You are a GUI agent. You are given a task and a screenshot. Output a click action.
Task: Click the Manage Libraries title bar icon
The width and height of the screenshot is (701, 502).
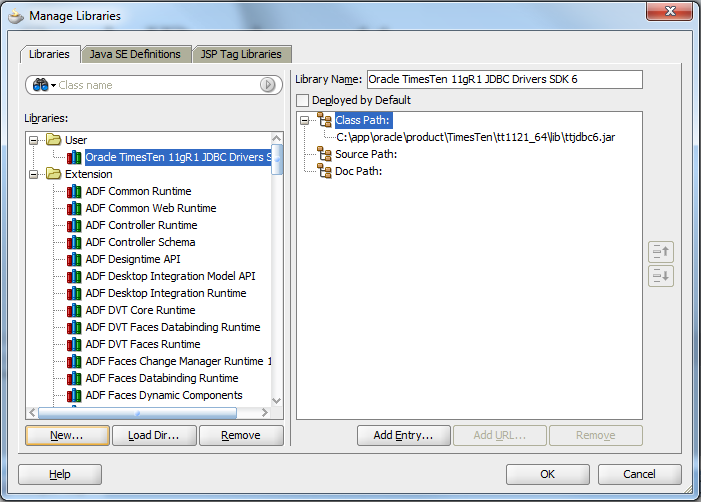click(16, 17)
